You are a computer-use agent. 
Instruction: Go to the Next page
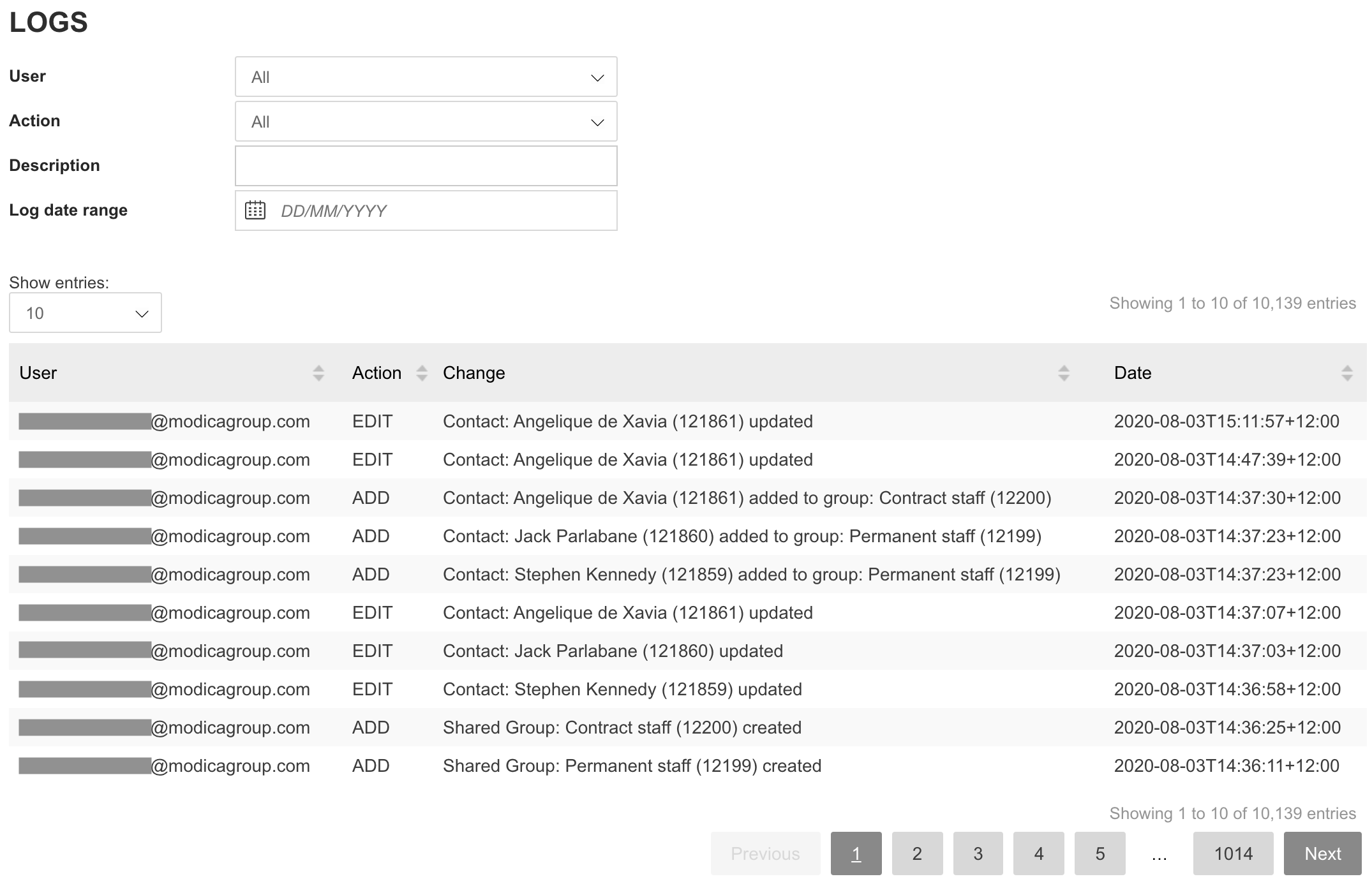point(1322,853)
